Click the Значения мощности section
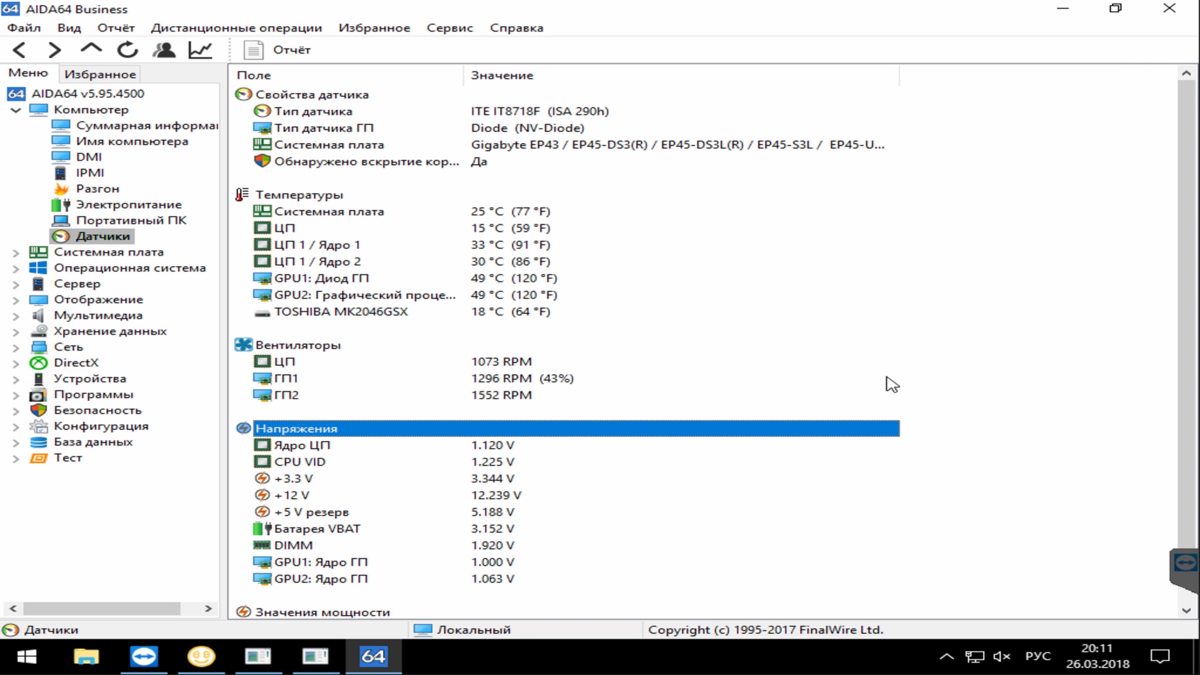This screenshot has height=675, width=1200. click(x=322, y=612)
